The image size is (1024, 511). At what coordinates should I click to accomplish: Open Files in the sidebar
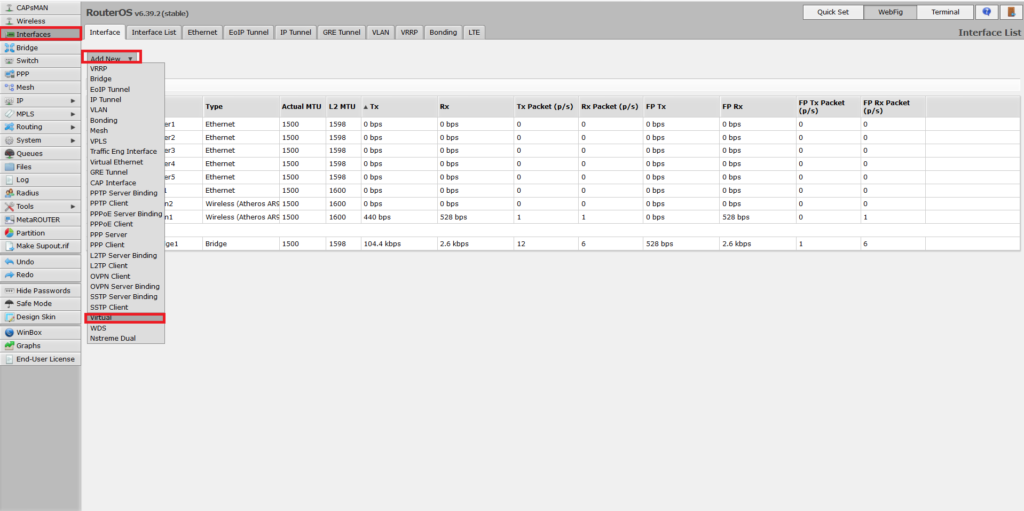coord(40,167)
